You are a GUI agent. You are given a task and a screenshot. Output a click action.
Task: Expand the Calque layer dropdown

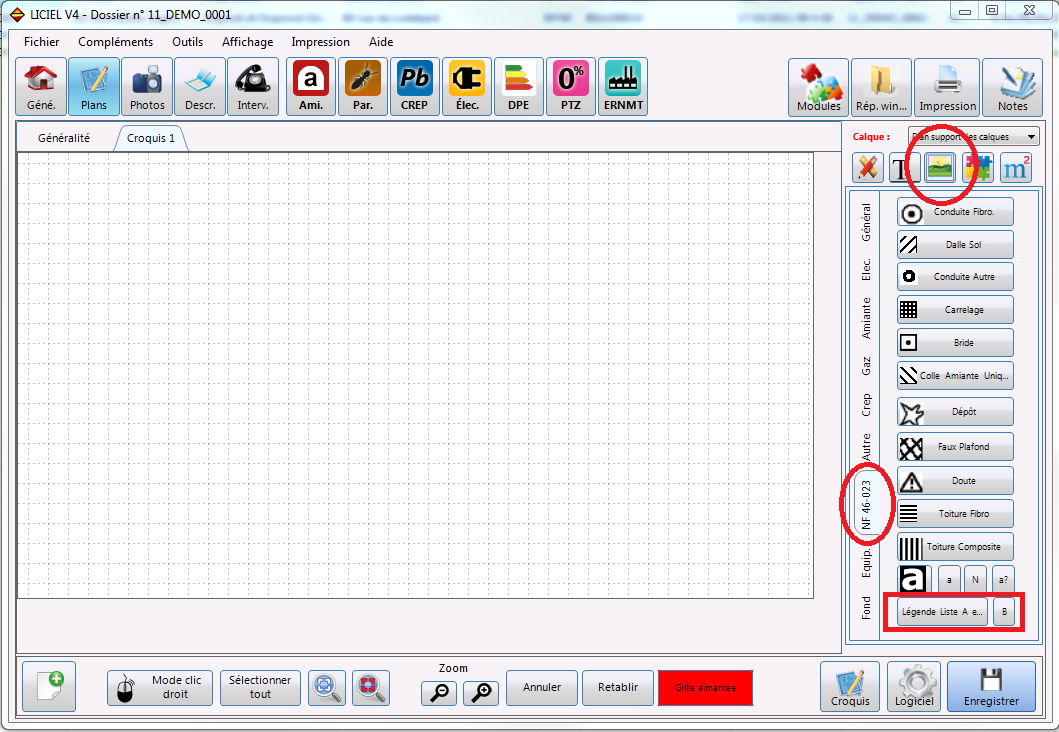click(x=973, y=136)
